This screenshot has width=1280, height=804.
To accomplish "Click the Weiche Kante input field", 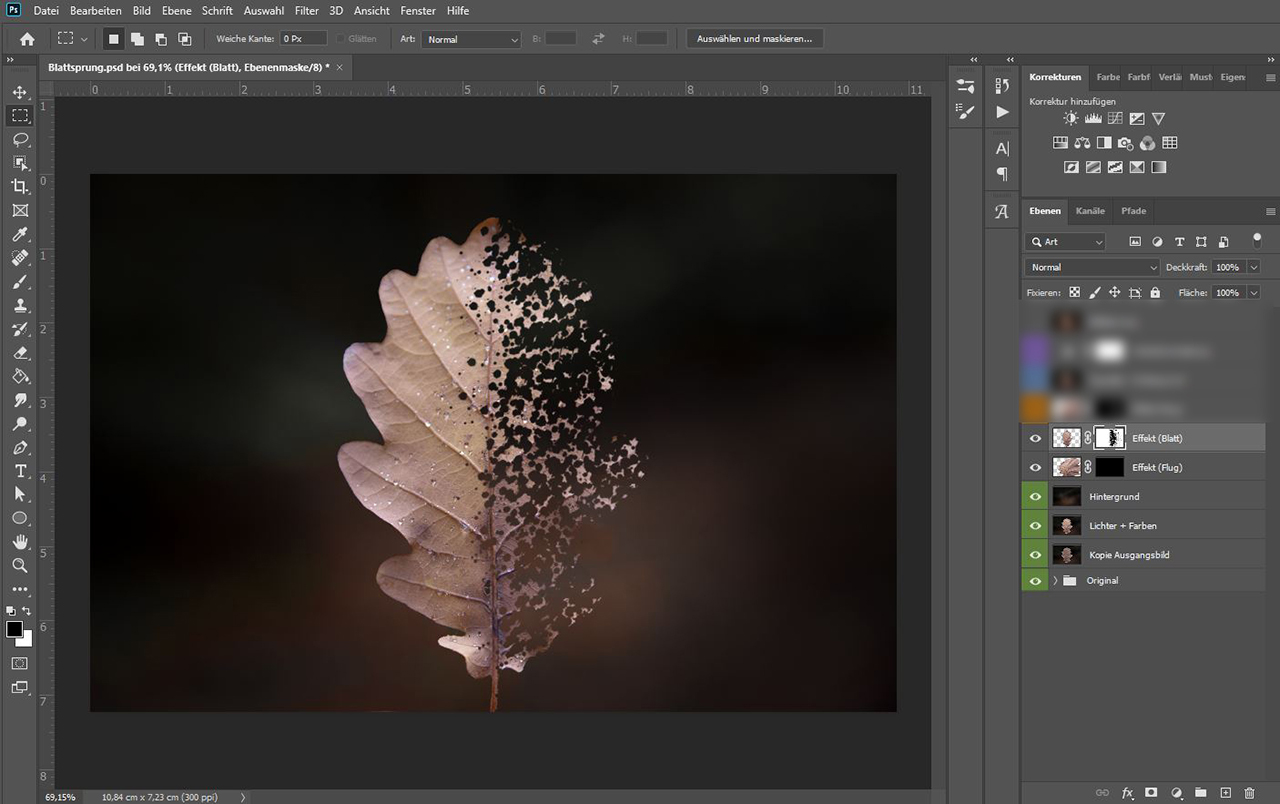I will click(302, 39).
